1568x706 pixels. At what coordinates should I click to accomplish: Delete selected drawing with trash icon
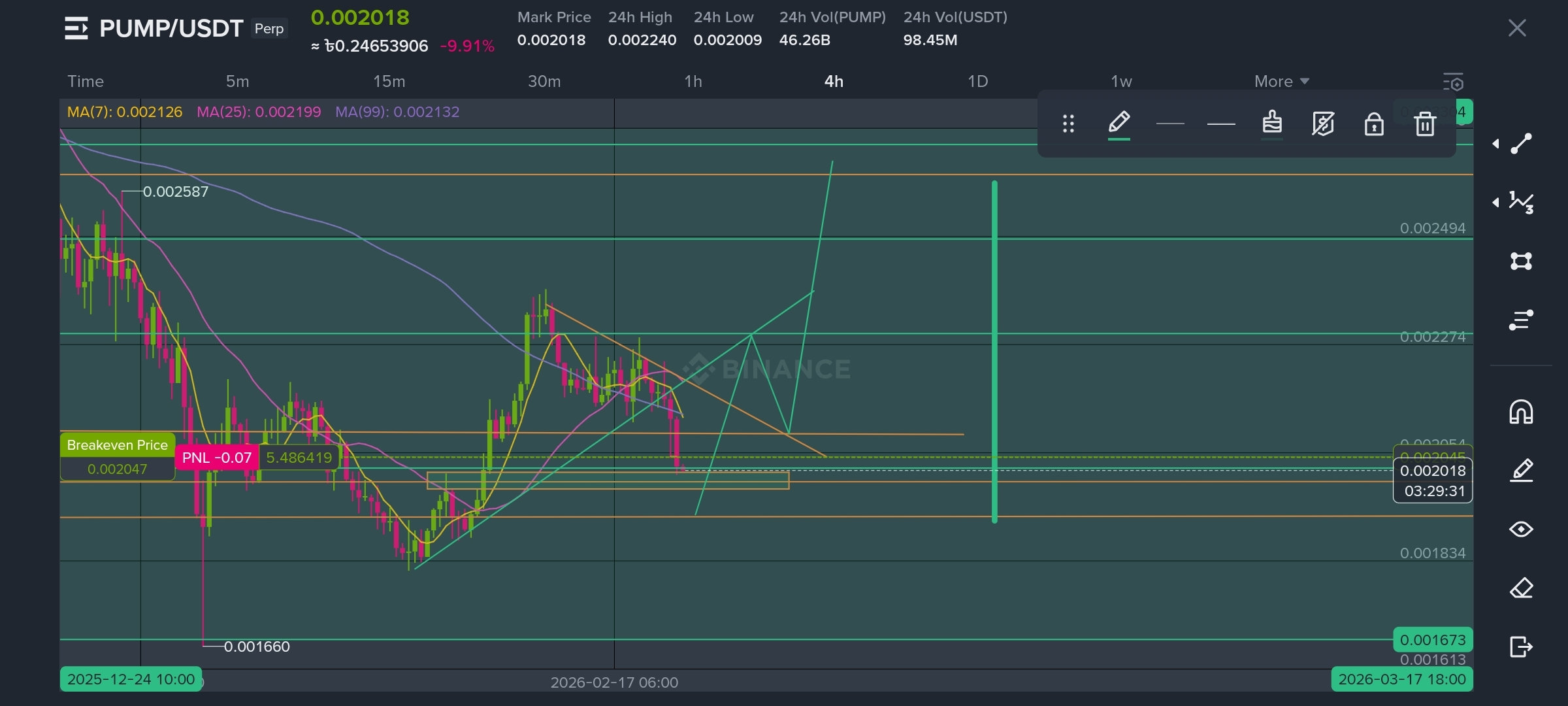click(x=1424, y=124)
